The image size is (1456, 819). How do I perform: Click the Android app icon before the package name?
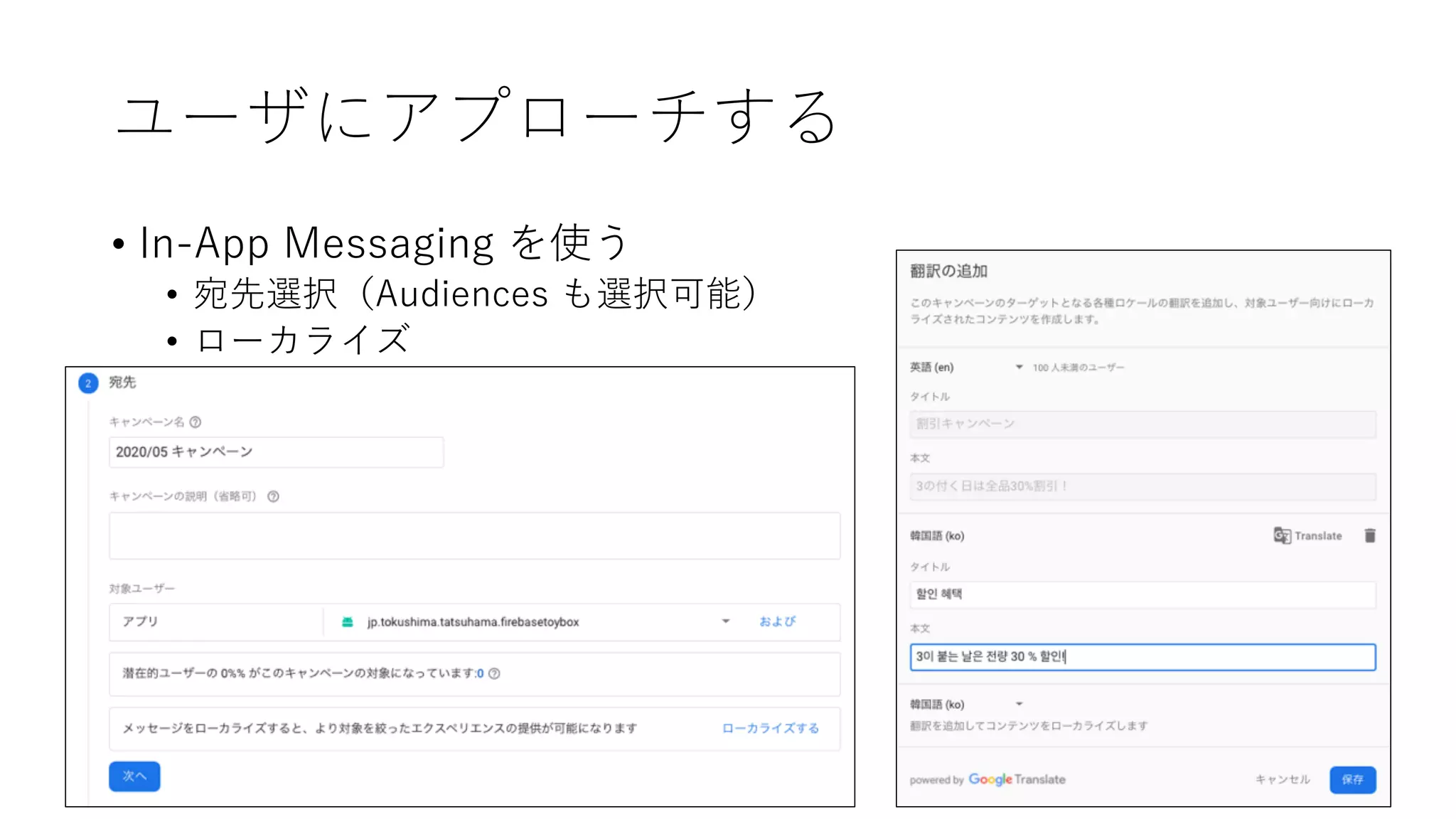[x=348, y=622]
